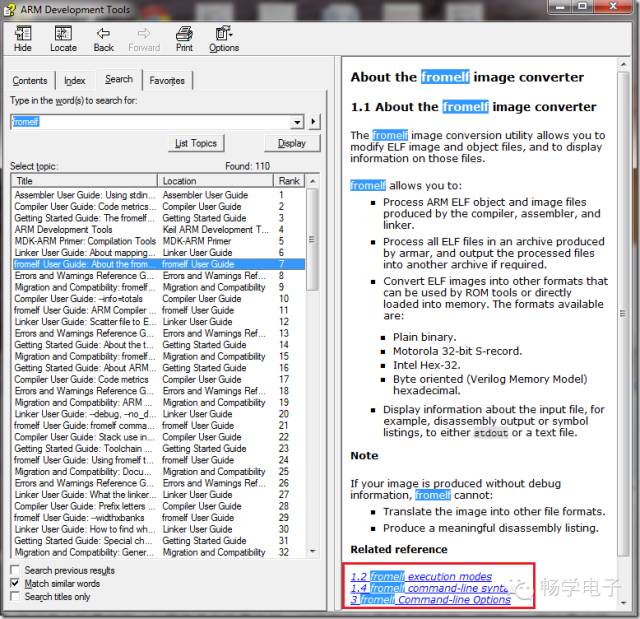Sort results by Location column header
The width and height of the screenshot is (640, 619).
216,180
